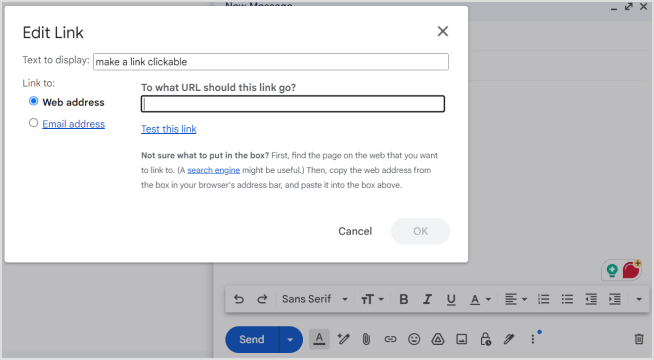Click the Undo icon in formatting toolbar

coord(239,299)
